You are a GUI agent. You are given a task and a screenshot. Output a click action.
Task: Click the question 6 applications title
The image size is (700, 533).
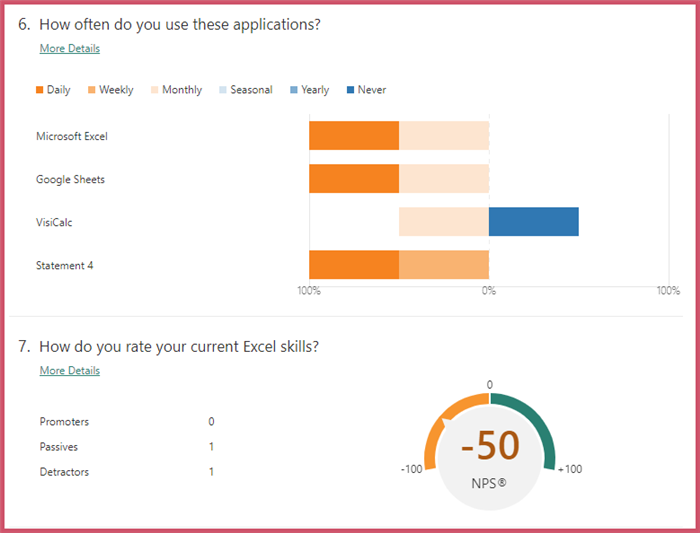pyautogui.click(x=179, y=24)
